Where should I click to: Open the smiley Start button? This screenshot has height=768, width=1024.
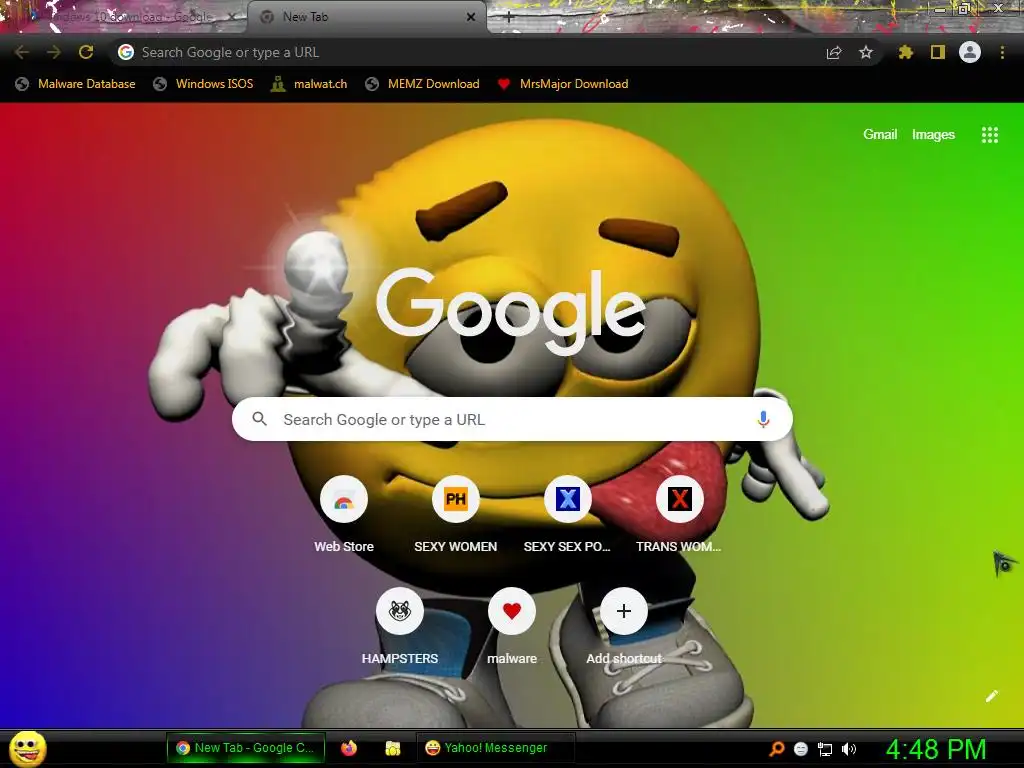(x=28, y=748)
